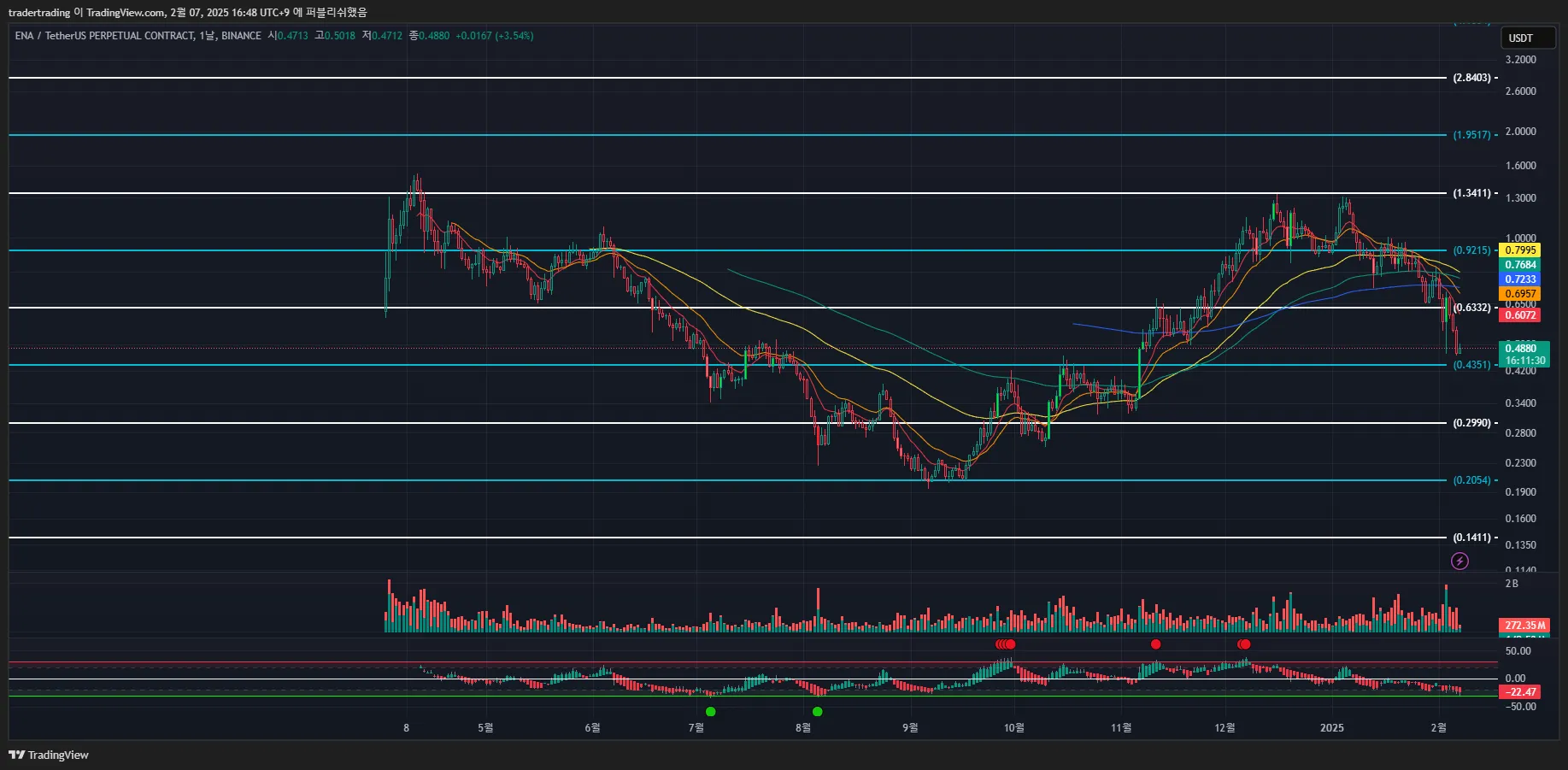Screen dimensions: 1568x770
Task: Click the orange 0.6957 price tag
Action: pyautogui.click(x=1520, y=294)
